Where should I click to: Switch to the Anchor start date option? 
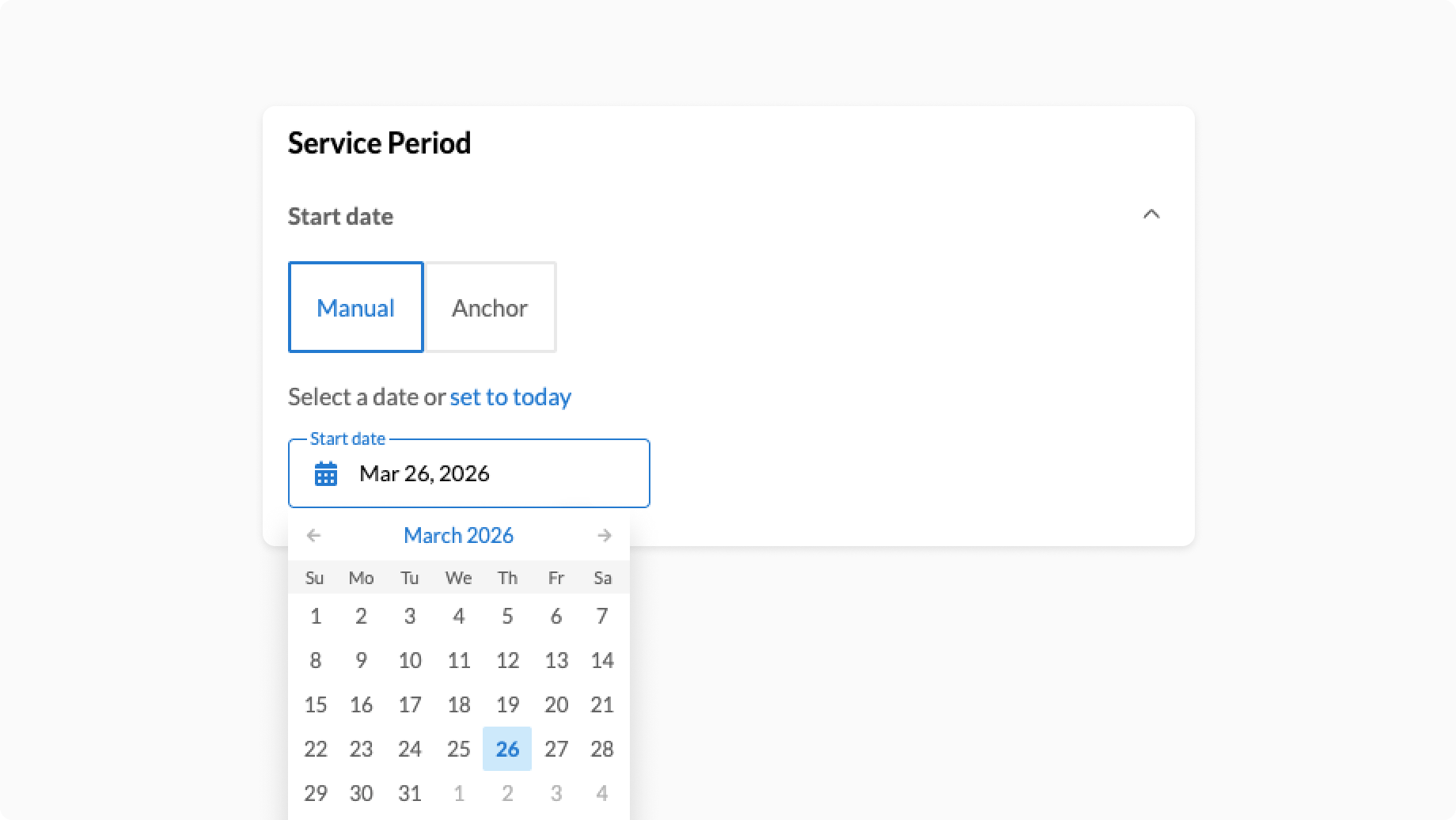point(490,307)
